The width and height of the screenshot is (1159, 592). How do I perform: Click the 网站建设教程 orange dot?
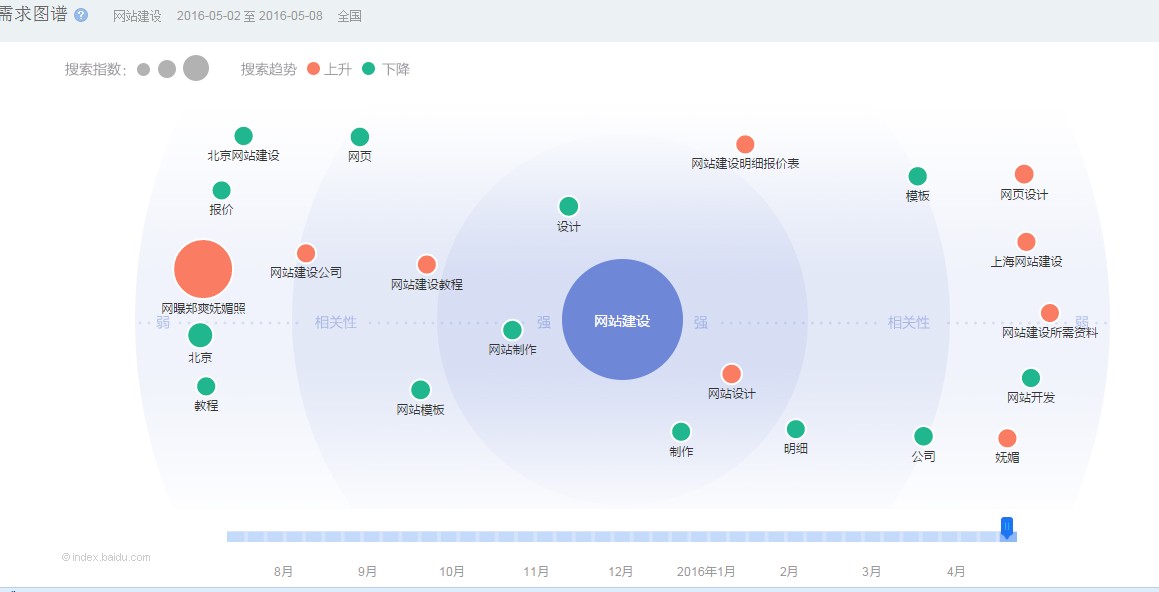pyautogui.click(x=426, y=265)
